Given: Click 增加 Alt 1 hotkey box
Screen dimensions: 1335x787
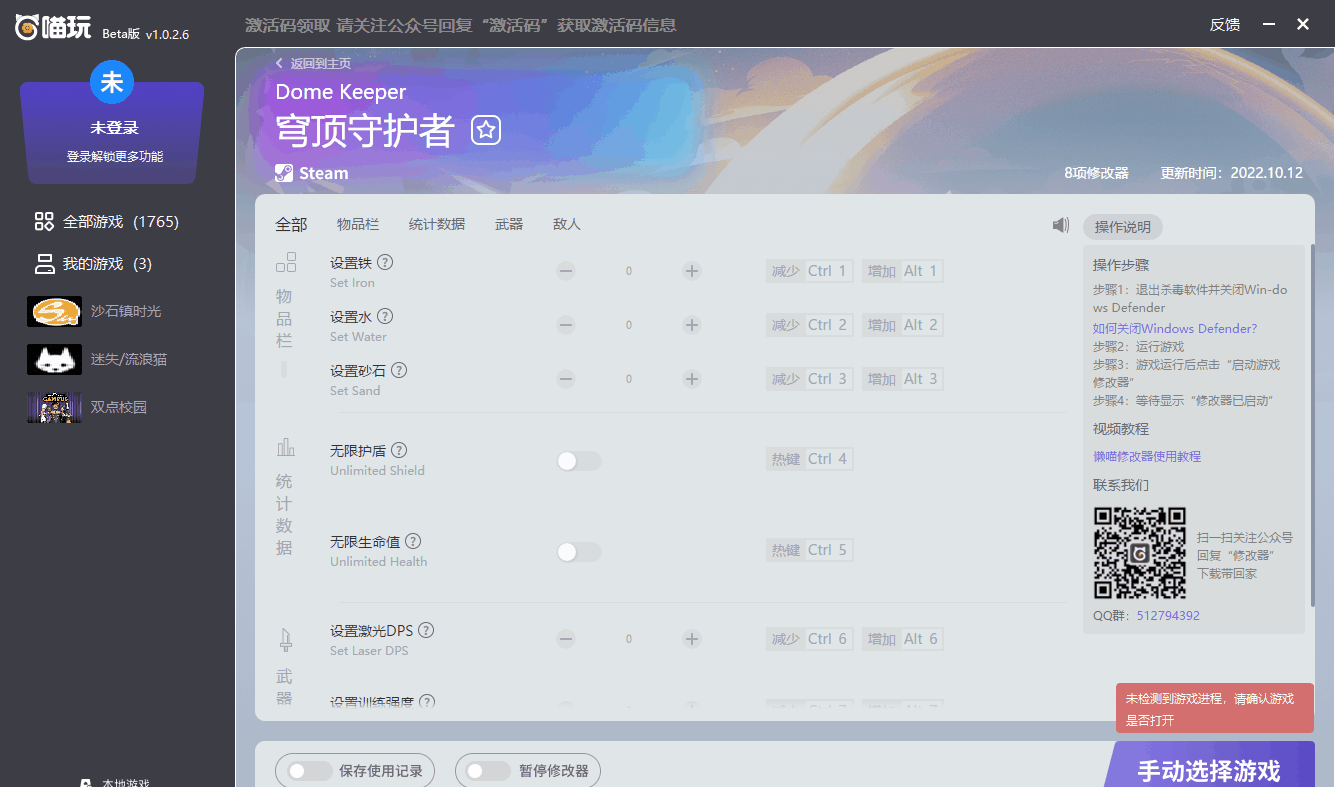Looking at the screenshot, I should 903,271.
